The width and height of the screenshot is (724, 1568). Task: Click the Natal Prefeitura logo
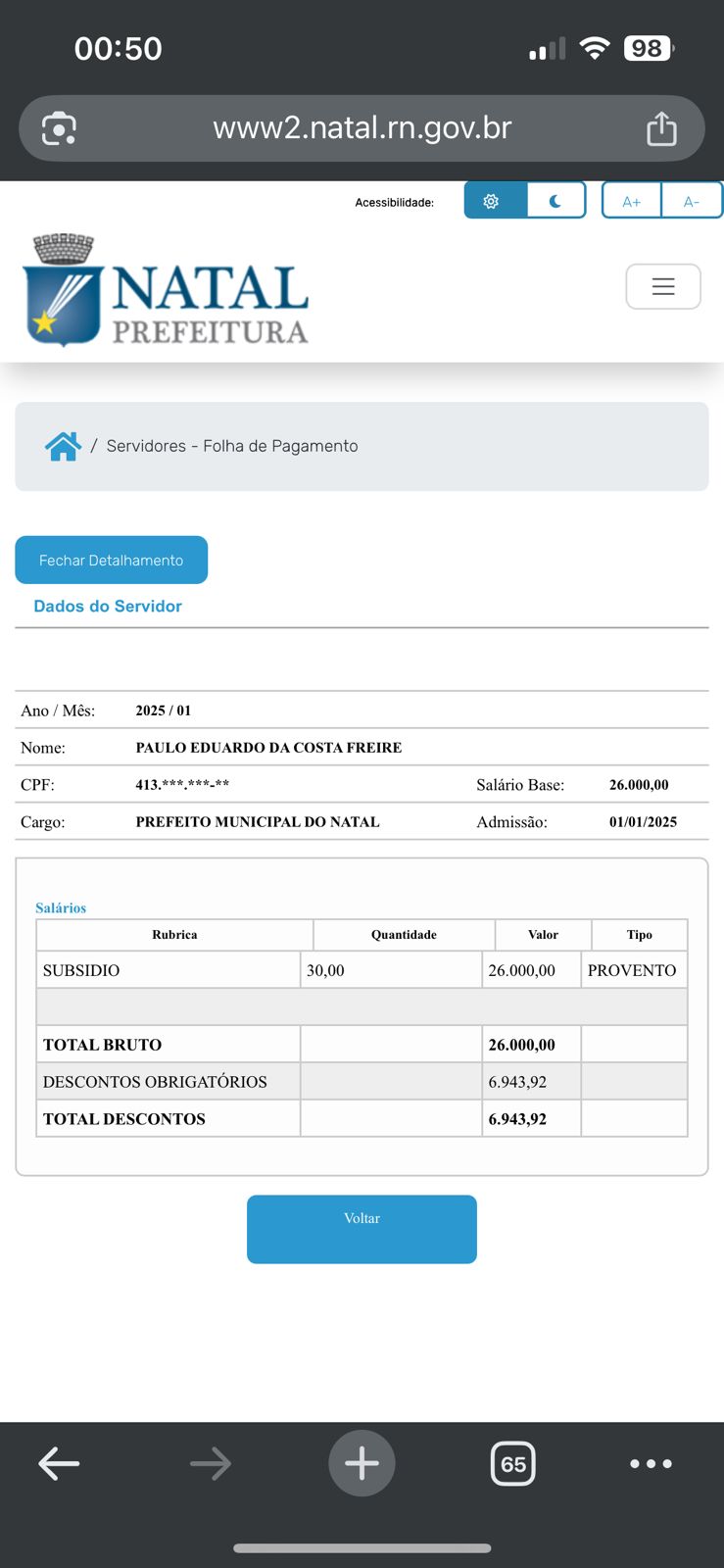[167, 290]
